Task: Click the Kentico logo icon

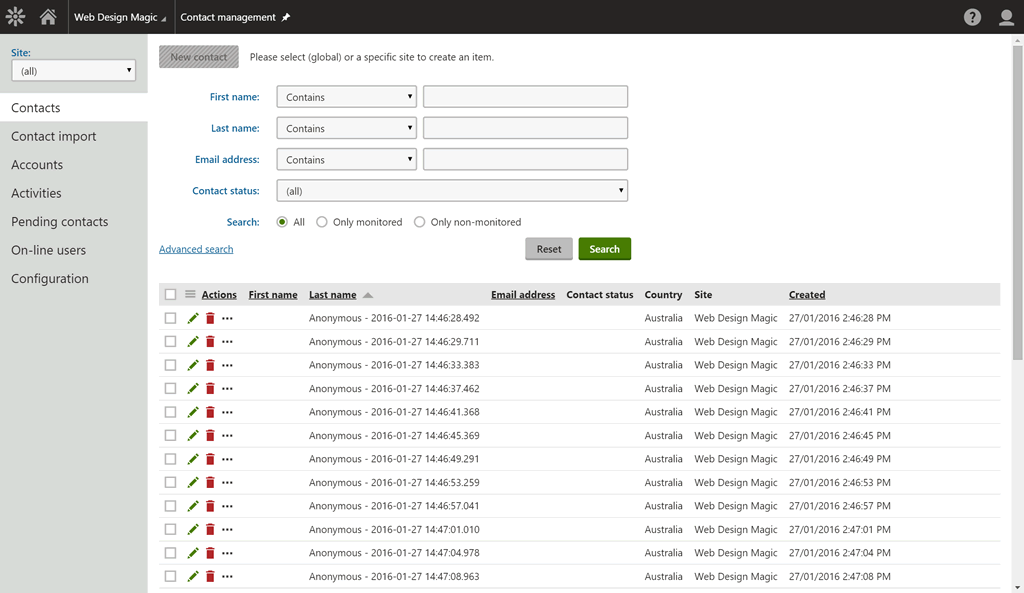Action: coord(15,17)
